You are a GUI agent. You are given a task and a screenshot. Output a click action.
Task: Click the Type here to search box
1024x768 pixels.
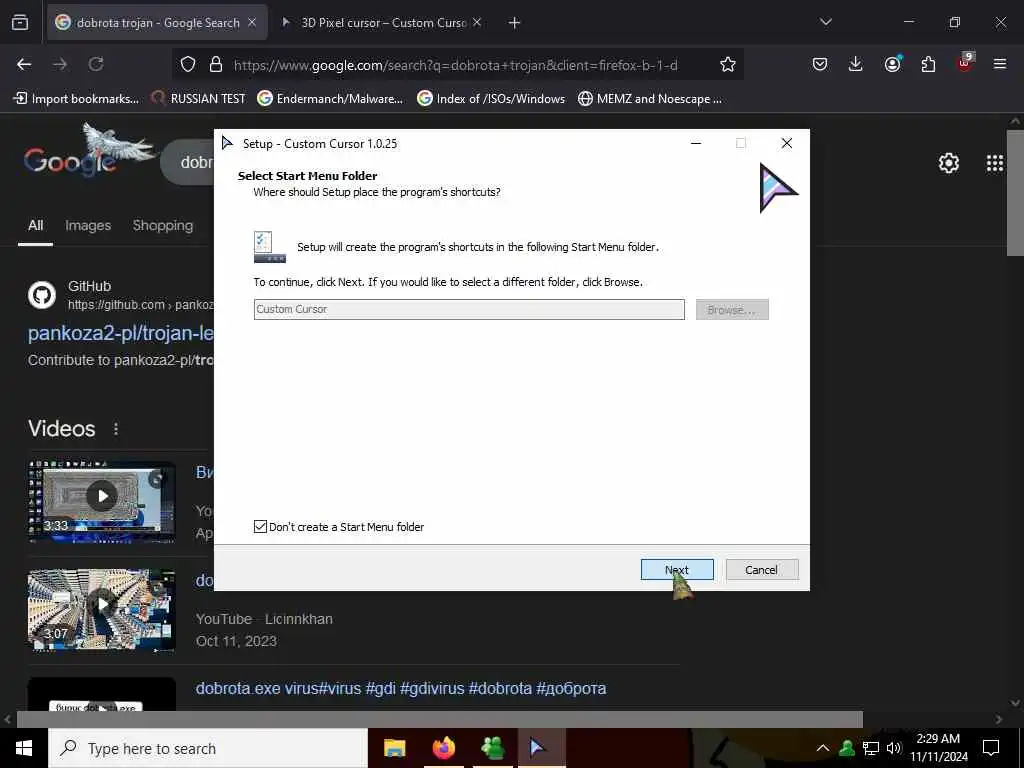[208, 748]
